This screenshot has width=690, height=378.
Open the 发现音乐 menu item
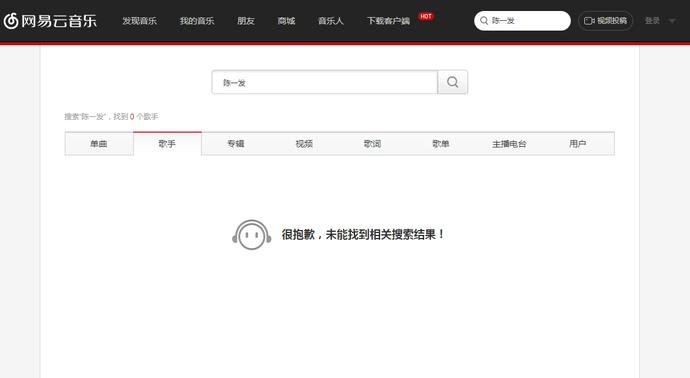(x=139, y=21)
